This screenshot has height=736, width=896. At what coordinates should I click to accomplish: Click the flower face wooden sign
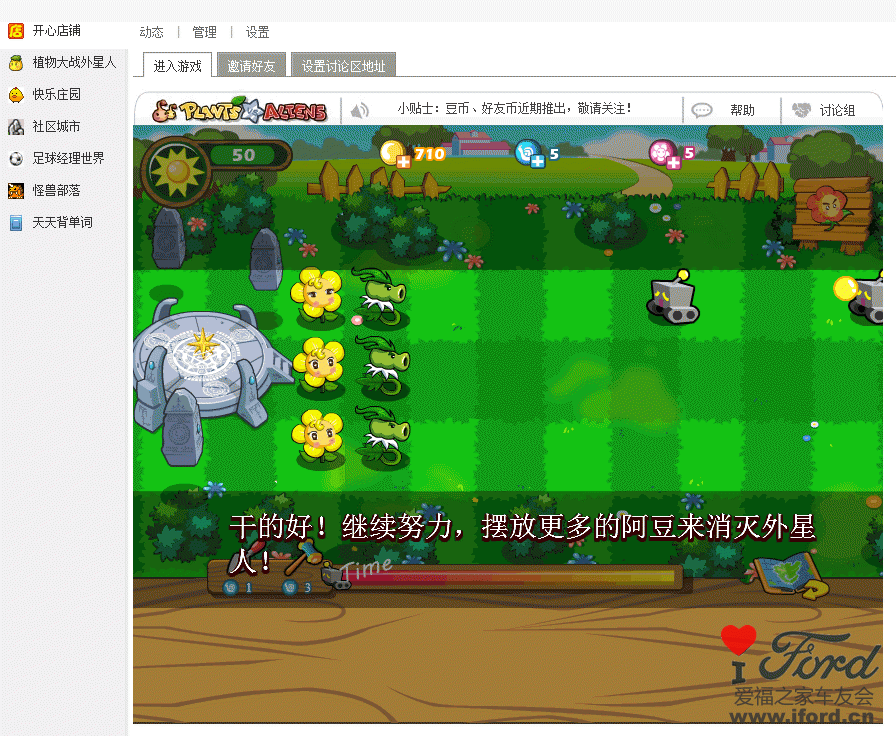pos(833,214)
